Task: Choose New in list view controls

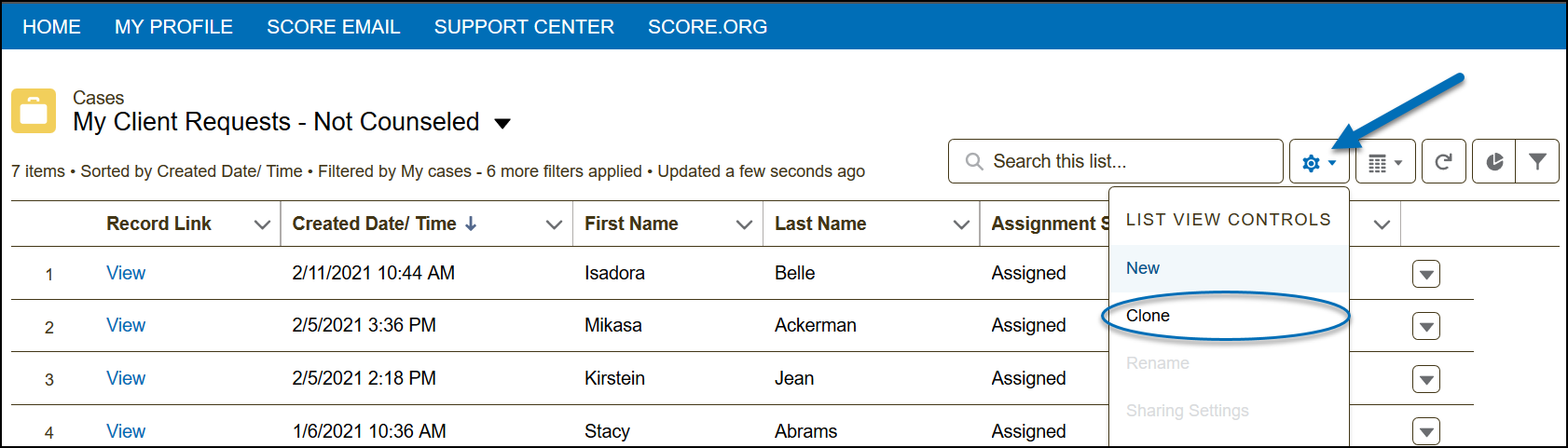Action: (1143, 268)
